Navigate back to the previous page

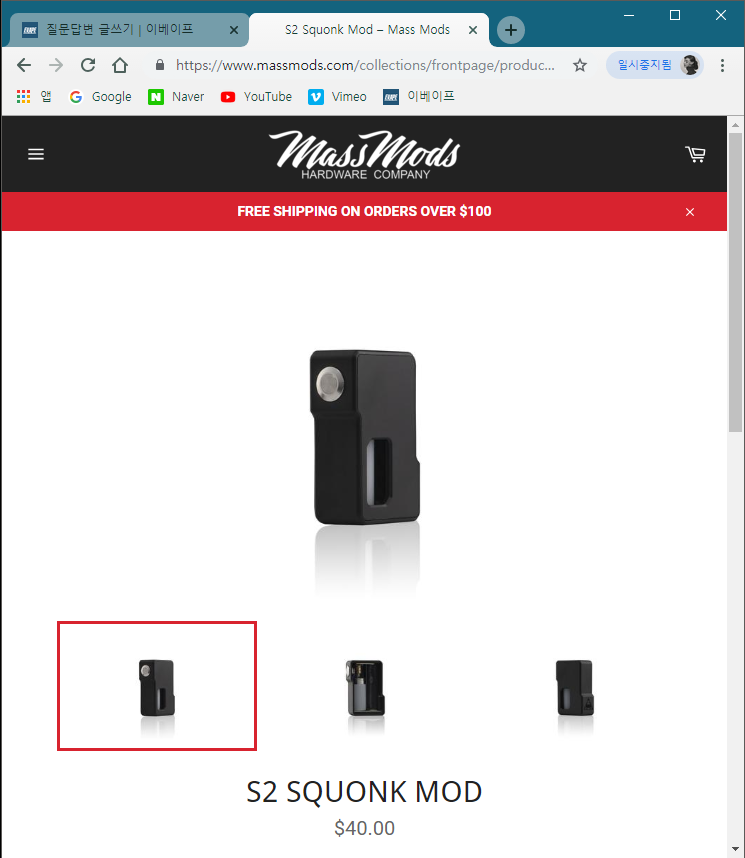click(24, 66)
